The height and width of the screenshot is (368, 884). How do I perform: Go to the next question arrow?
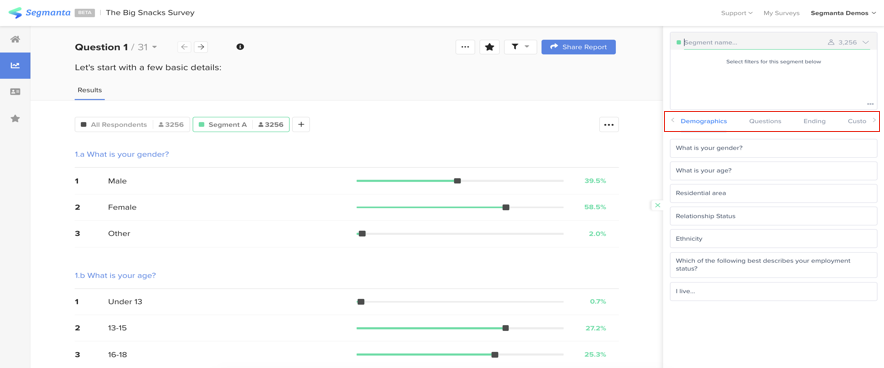click(x=200, y=47)
